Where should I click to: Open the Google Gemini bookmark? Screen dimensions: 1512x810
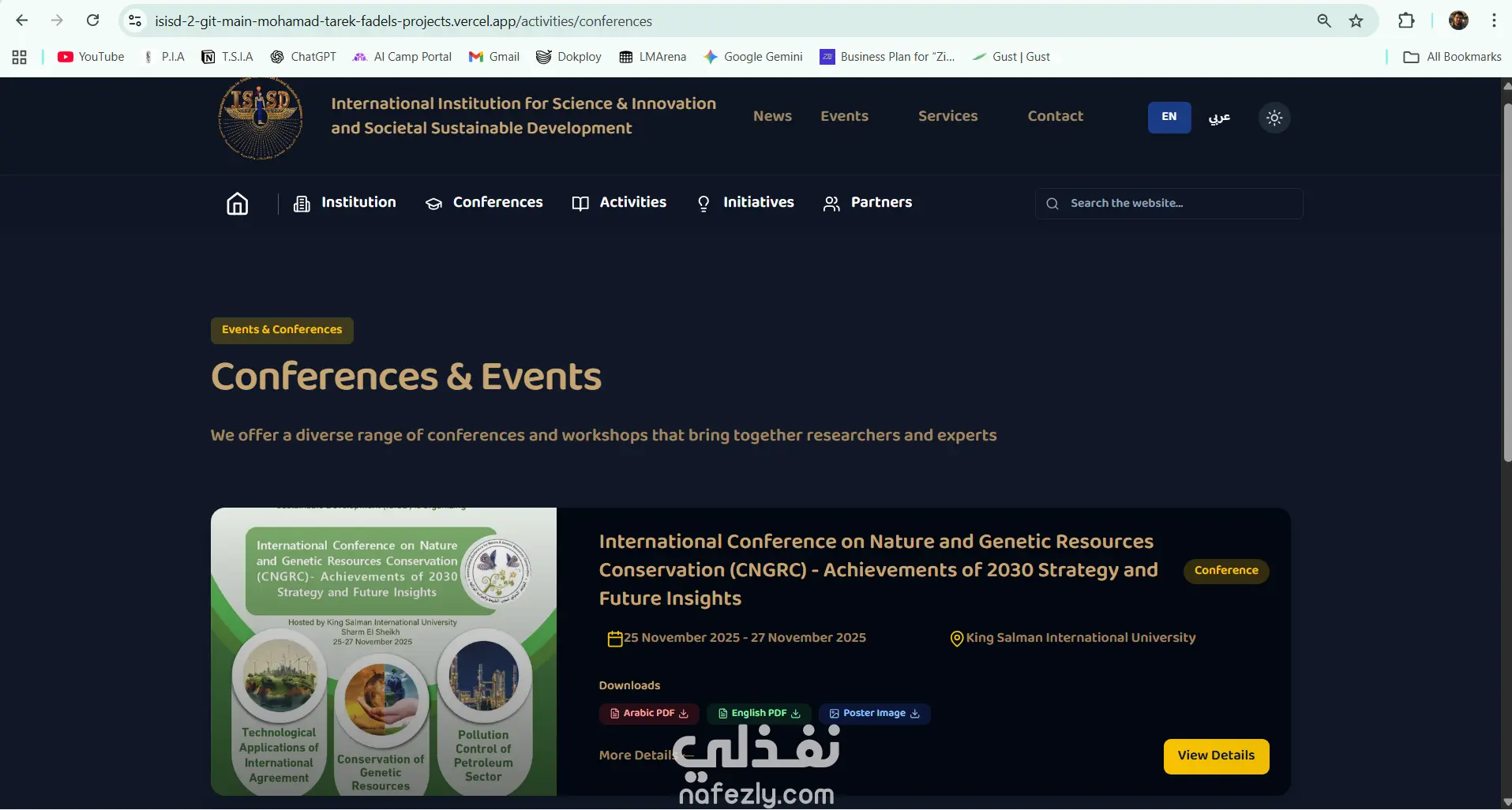coord(753,57)
